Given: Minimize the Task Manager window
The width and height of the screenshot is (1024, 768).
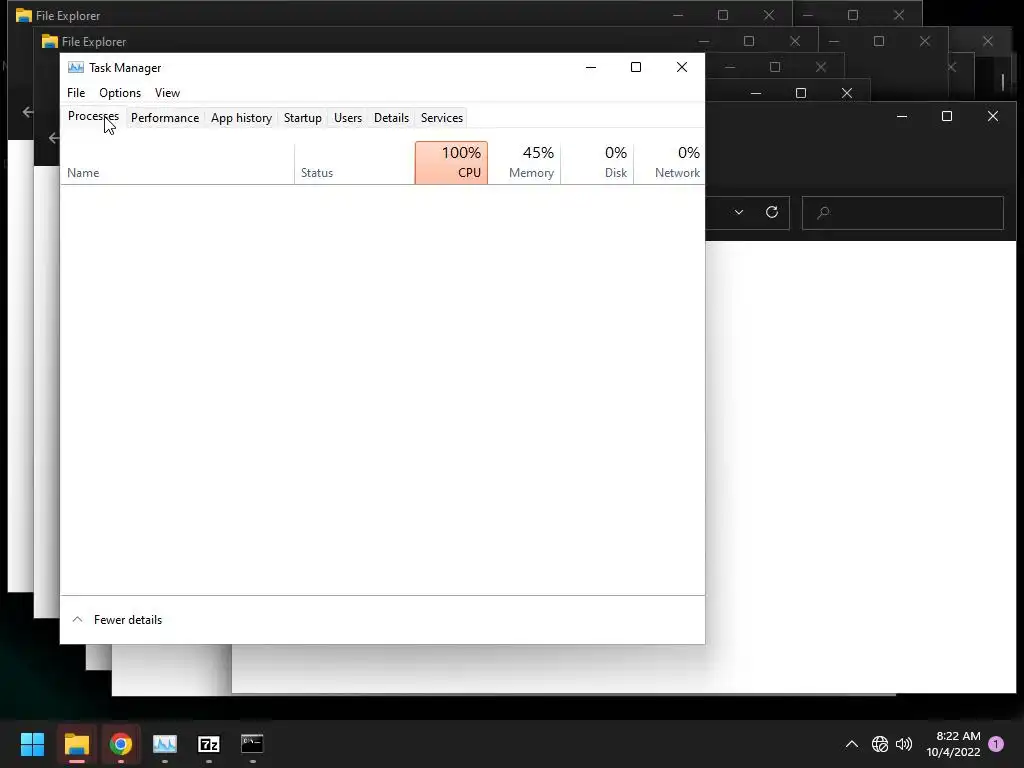Looking at the screenshot, I should coord(591,67).
